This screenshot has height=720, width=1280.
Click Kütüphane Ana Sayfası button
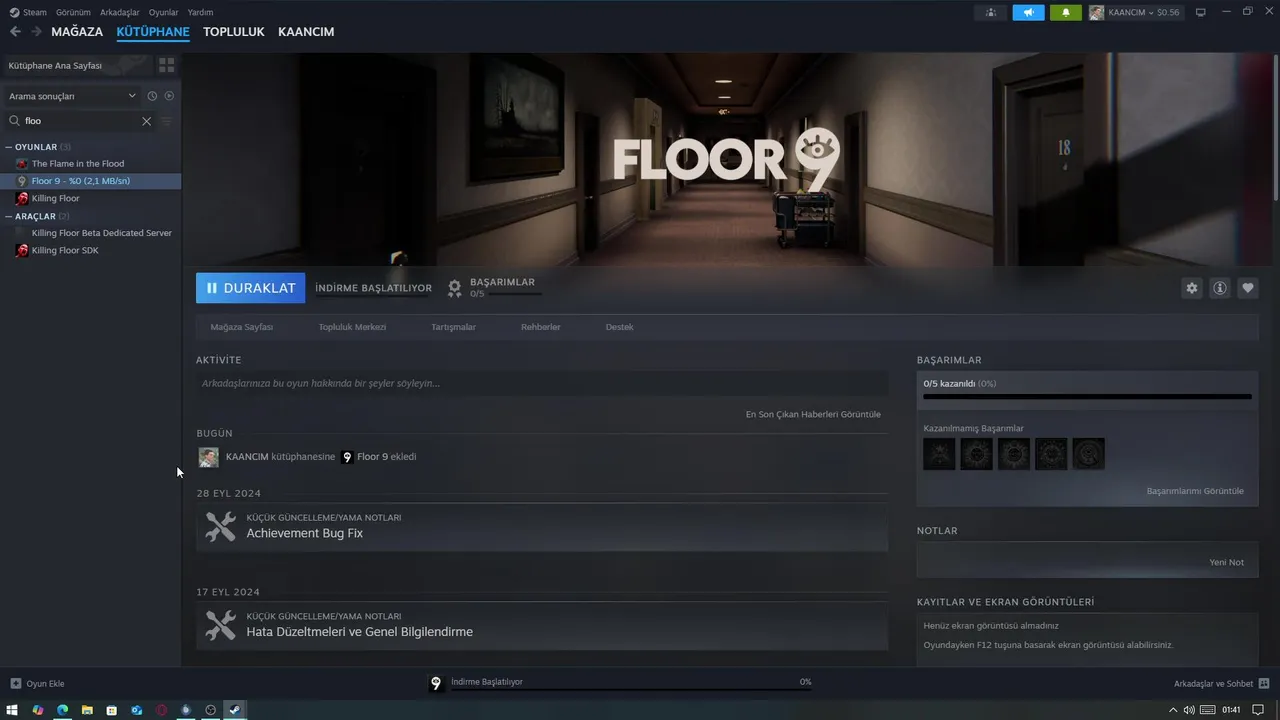[78, 65]
